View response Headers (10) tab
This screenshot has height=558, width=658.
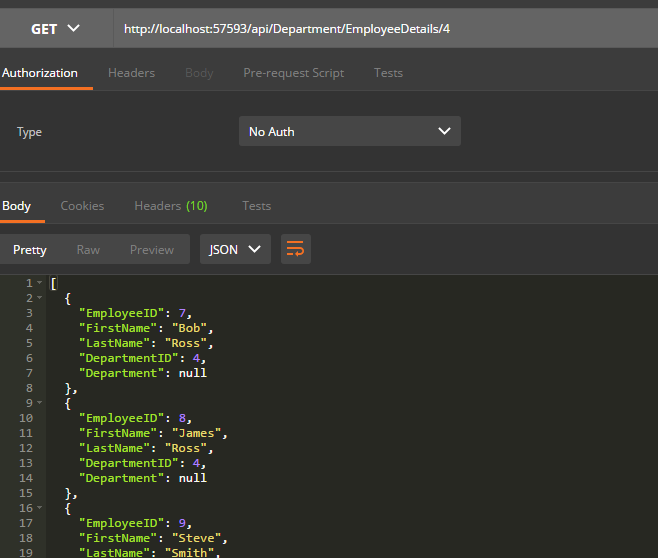tap(170, 206)
